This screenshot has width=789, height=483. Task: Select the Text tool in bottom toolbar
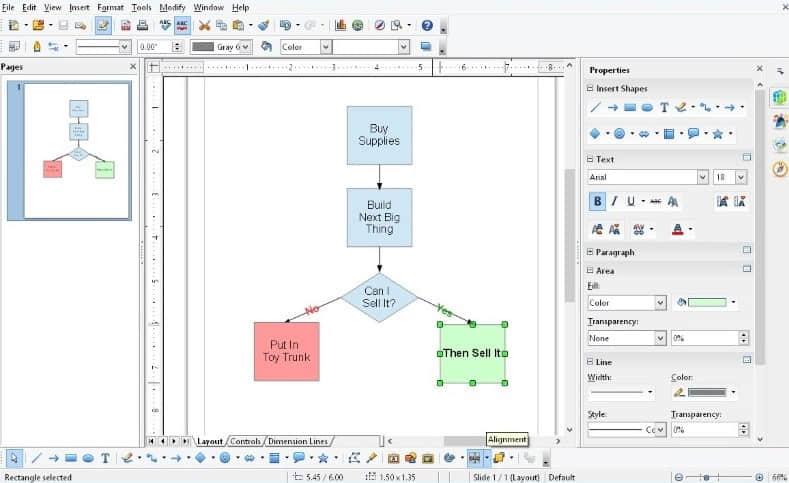click(105, 458)
